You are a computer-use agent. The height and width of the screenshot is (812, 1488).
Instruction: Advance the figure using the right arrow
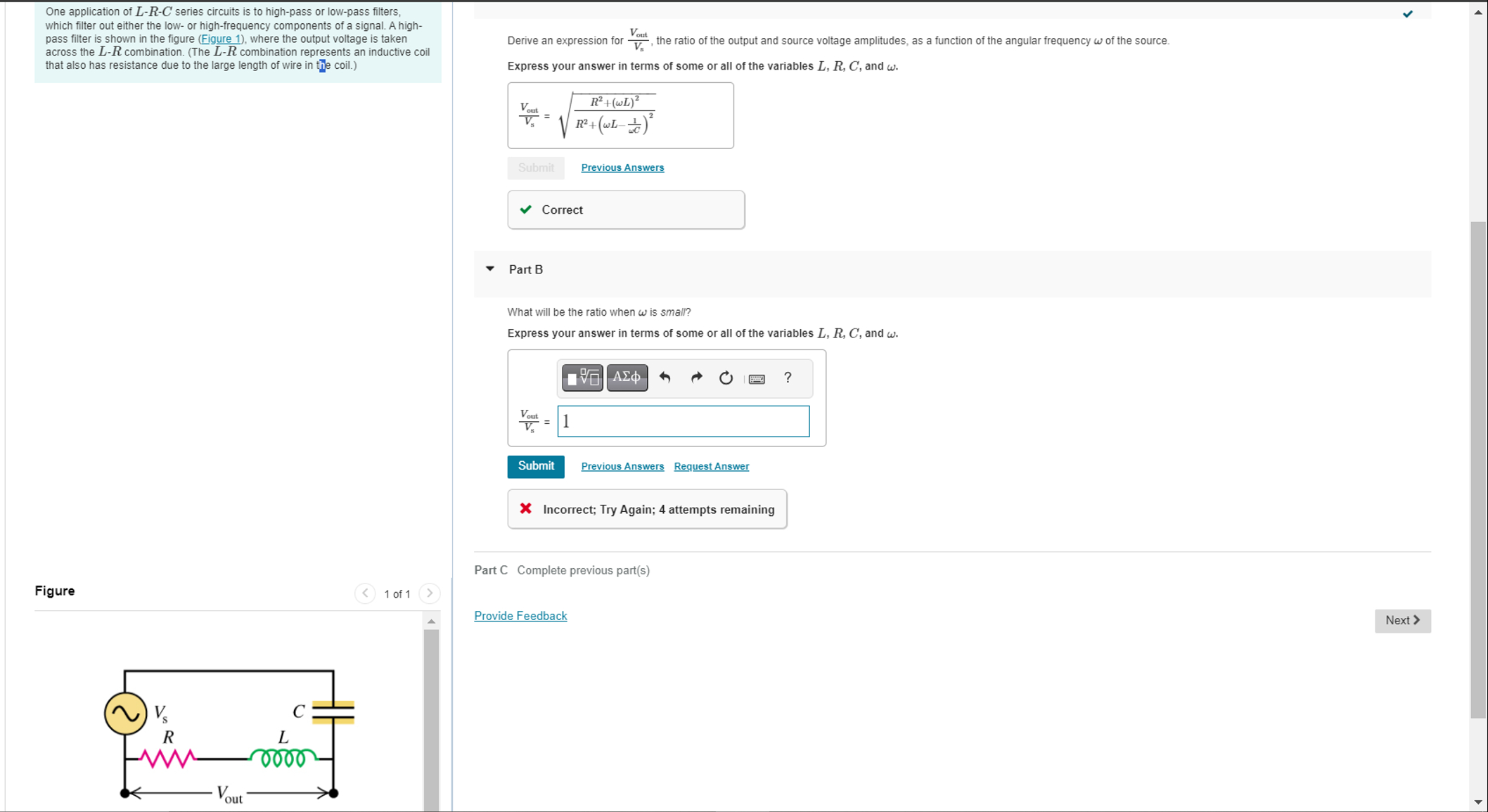(430, 593)
